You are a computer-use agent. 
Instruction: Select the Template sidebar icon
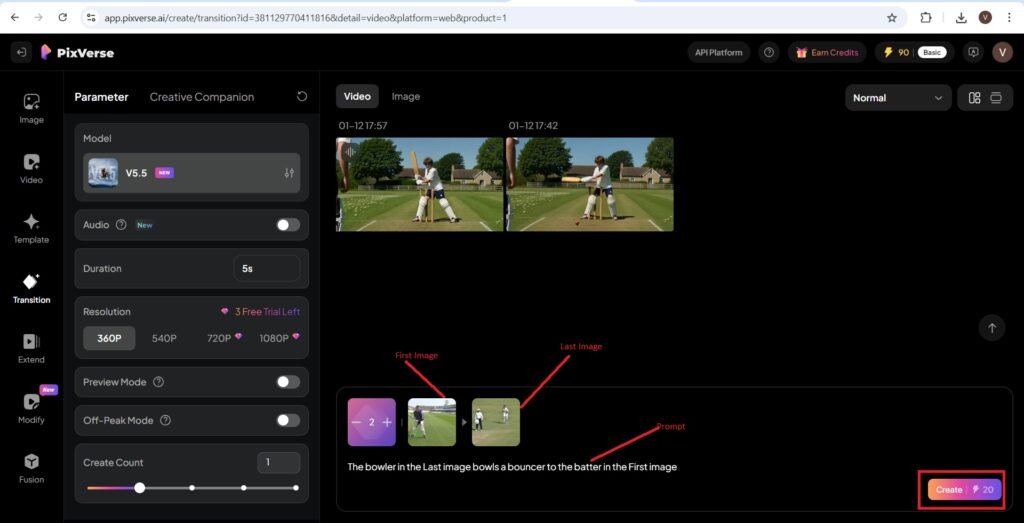pos(31,228)
